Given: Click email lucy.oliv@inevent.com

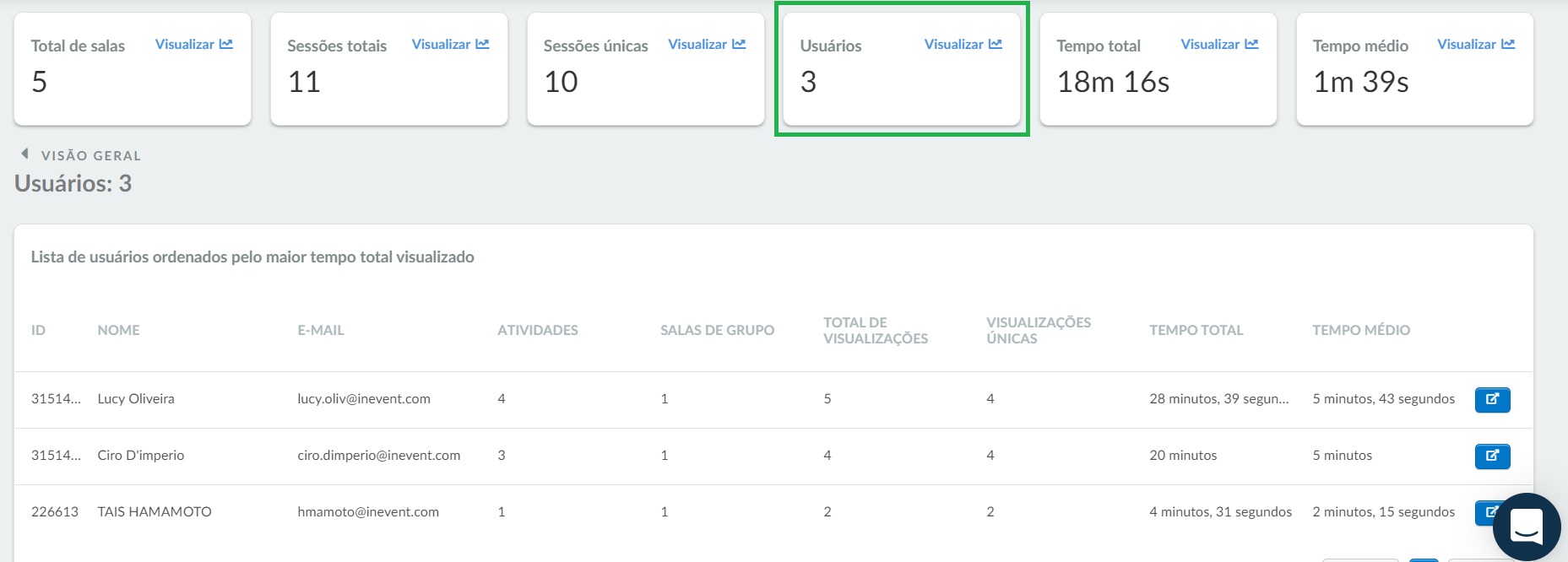Looking at the screenshot, I should point(364,398).
